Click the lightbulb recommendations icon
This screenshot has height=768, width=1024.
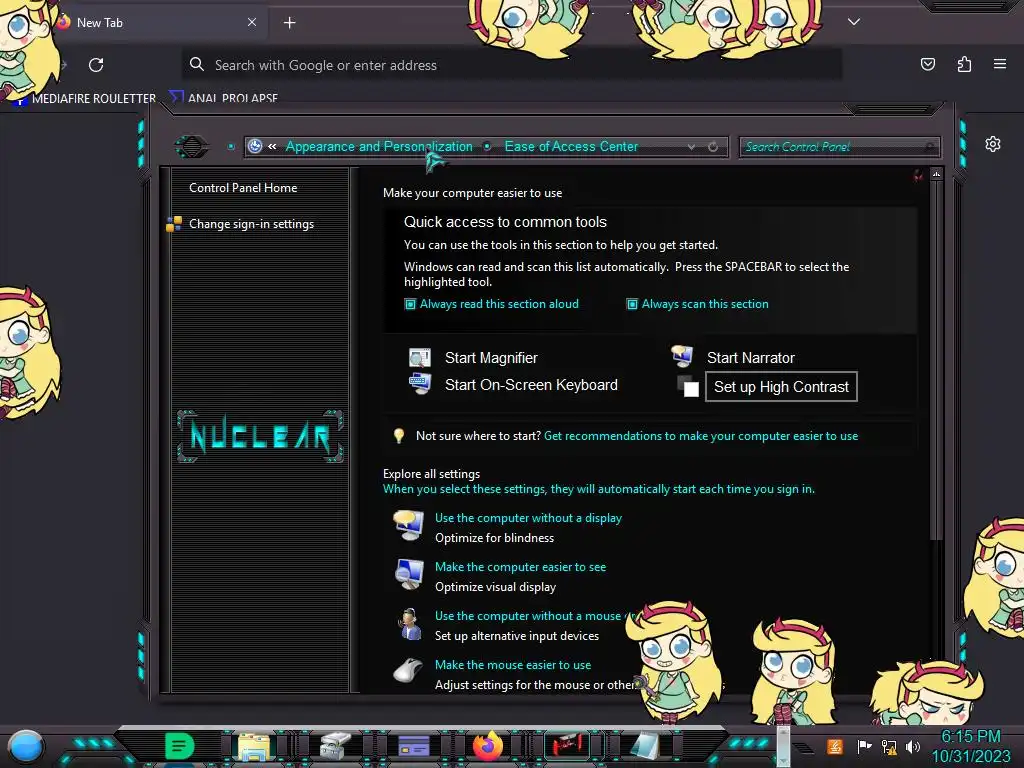(398, 436)
